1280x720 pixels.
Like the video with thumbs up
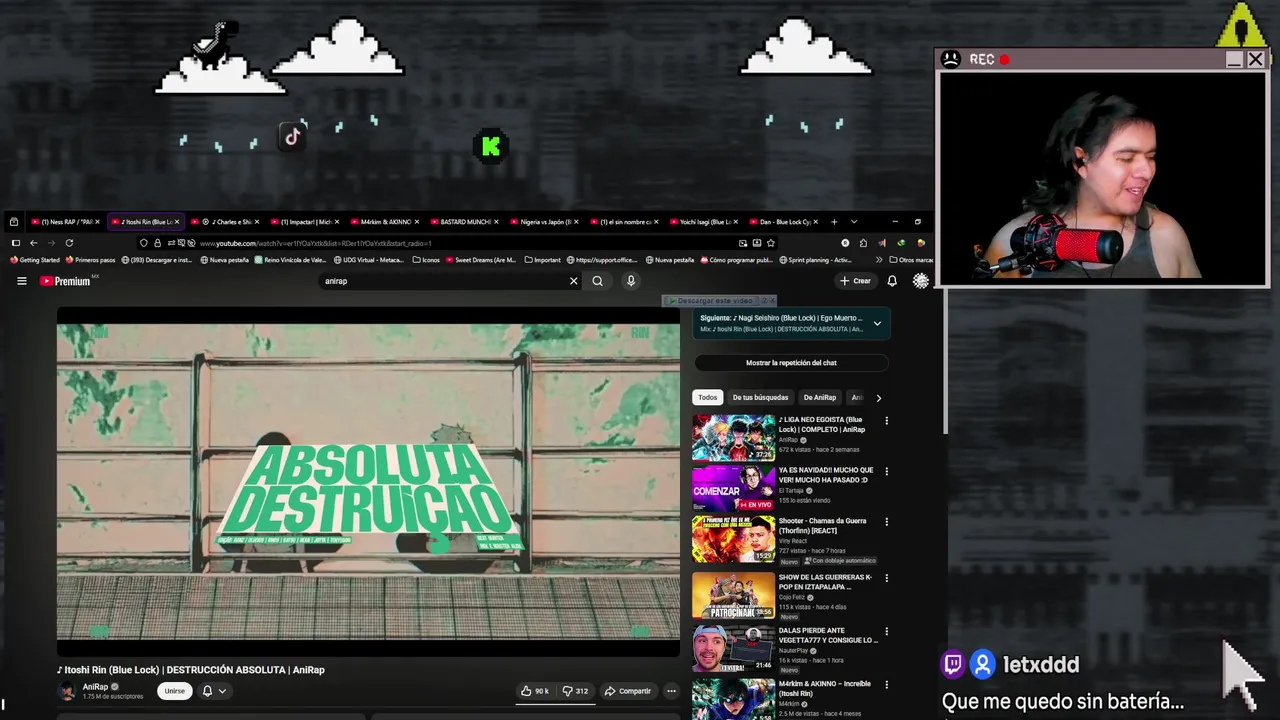point(535,691)
